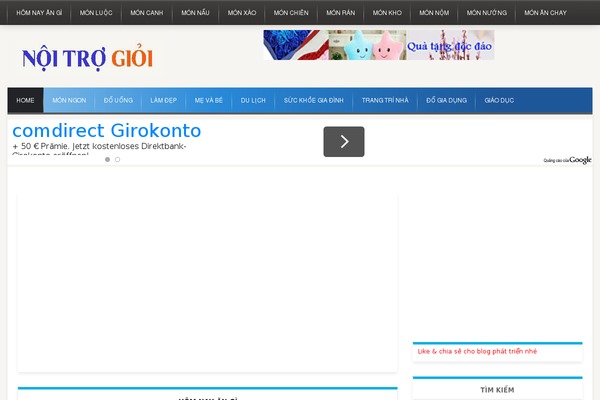Image resolution: width=600 pixels, height=400 pixels.
Task: Open ĐỒ UỐNG tab
Action: click(x=118, y=100)
